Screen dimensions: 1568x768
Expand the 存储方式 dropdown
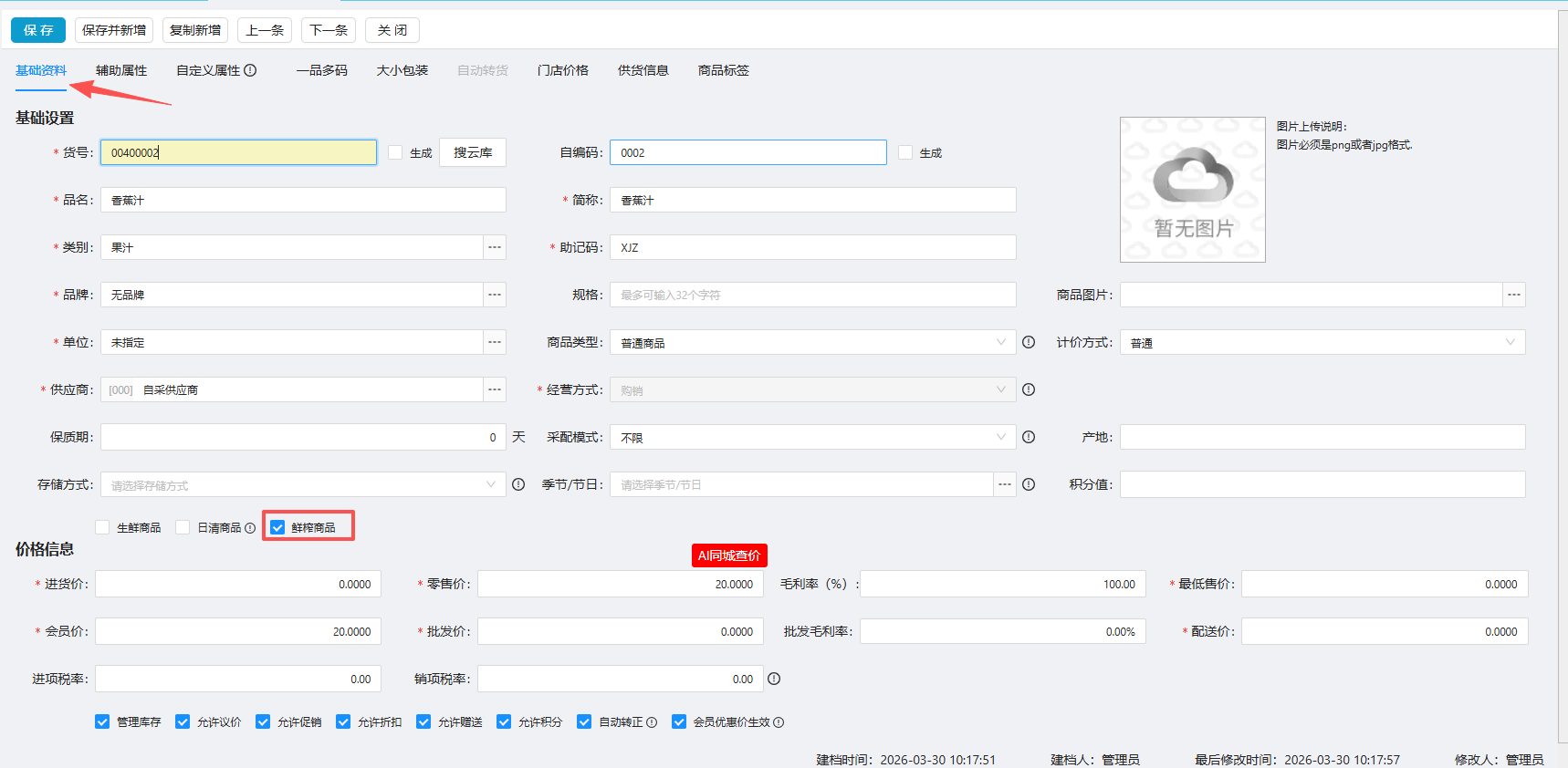(302, 484)
